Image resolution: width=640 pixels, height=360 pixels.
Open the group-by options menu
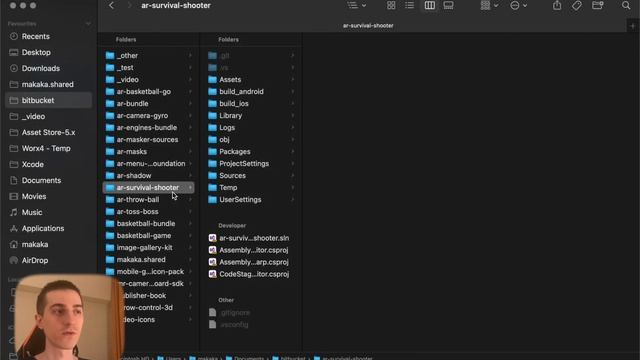pyautogui.click(x=489, y=5)
